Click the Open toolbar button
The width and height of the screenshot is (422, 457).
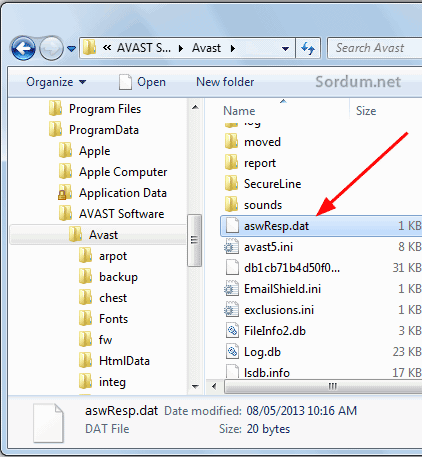pos(143,82)
